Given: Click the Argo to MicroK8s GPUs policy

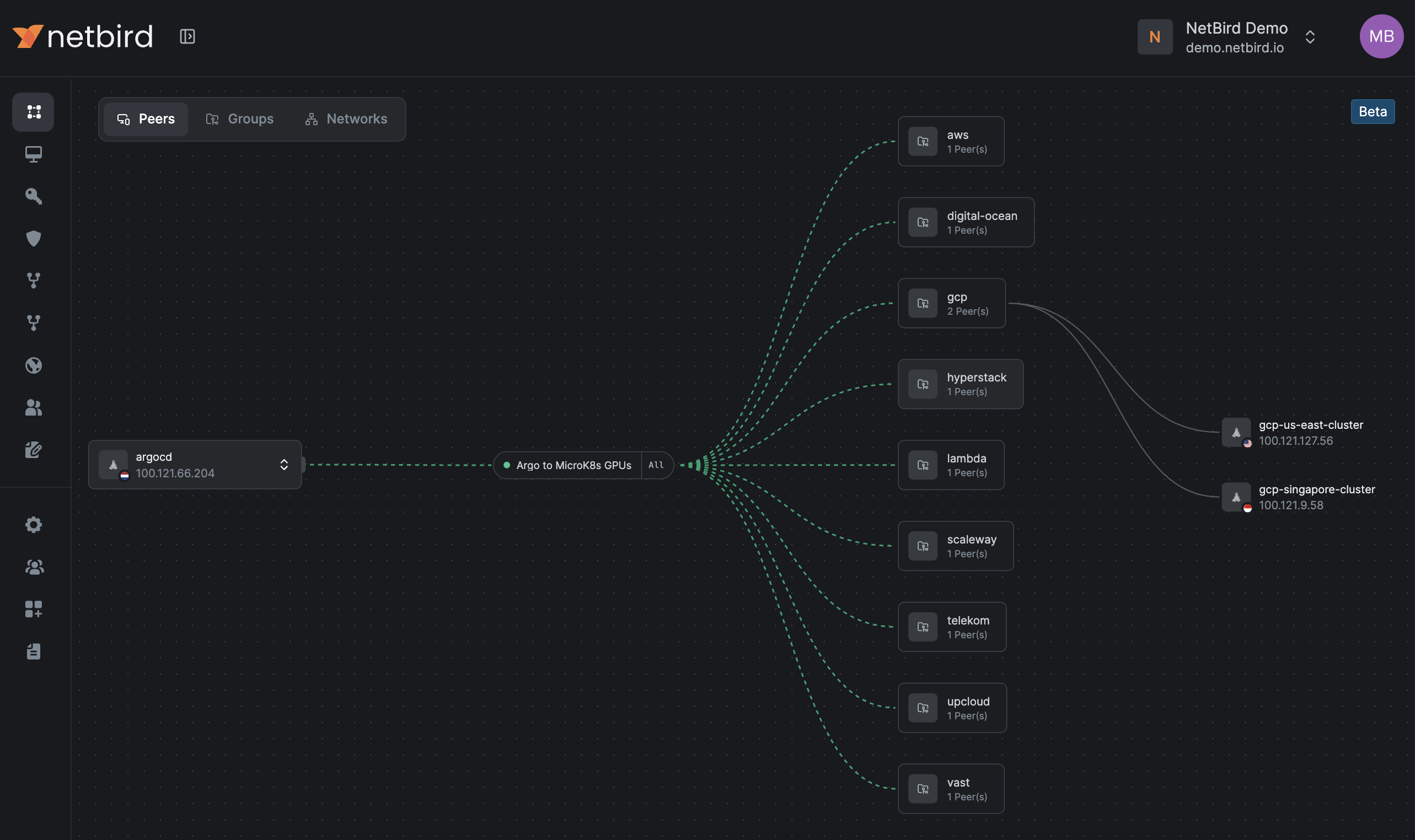Looking at the screenshot, I should click(x=572, y=465).
